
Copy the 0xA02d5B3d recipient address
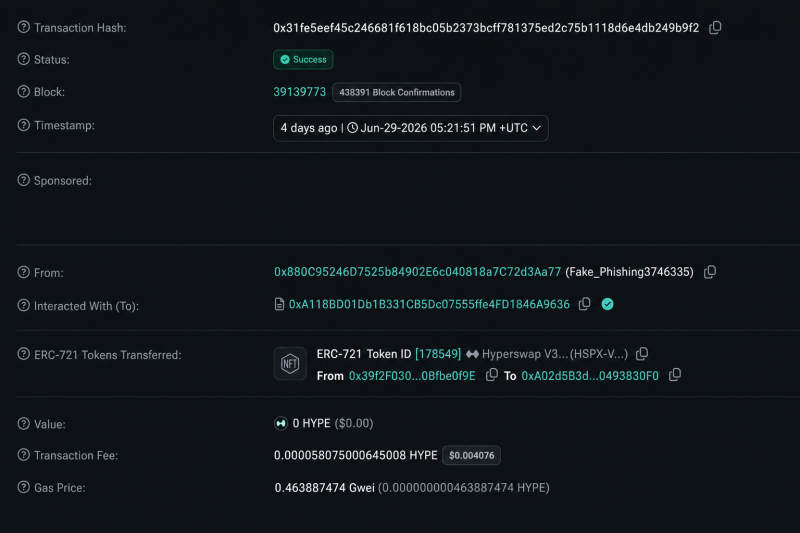(674, 375)
